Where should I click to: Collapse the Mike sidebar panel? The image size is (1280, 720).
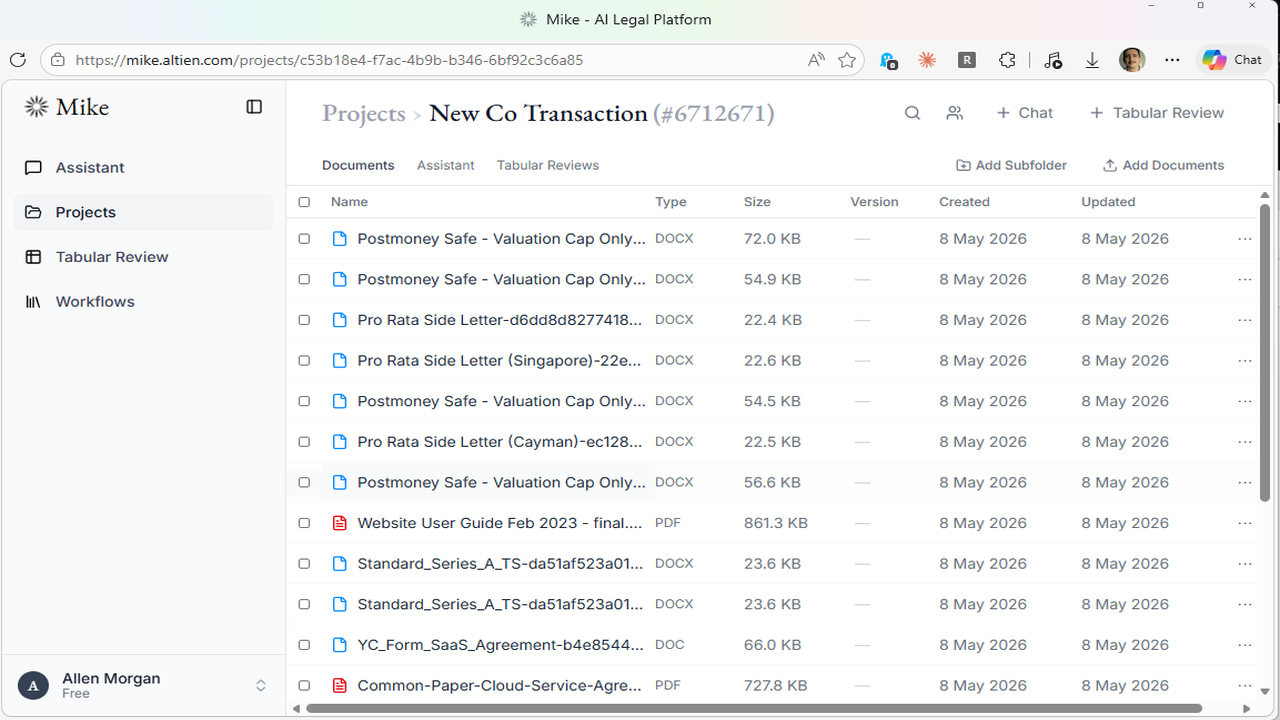point(254,107)
